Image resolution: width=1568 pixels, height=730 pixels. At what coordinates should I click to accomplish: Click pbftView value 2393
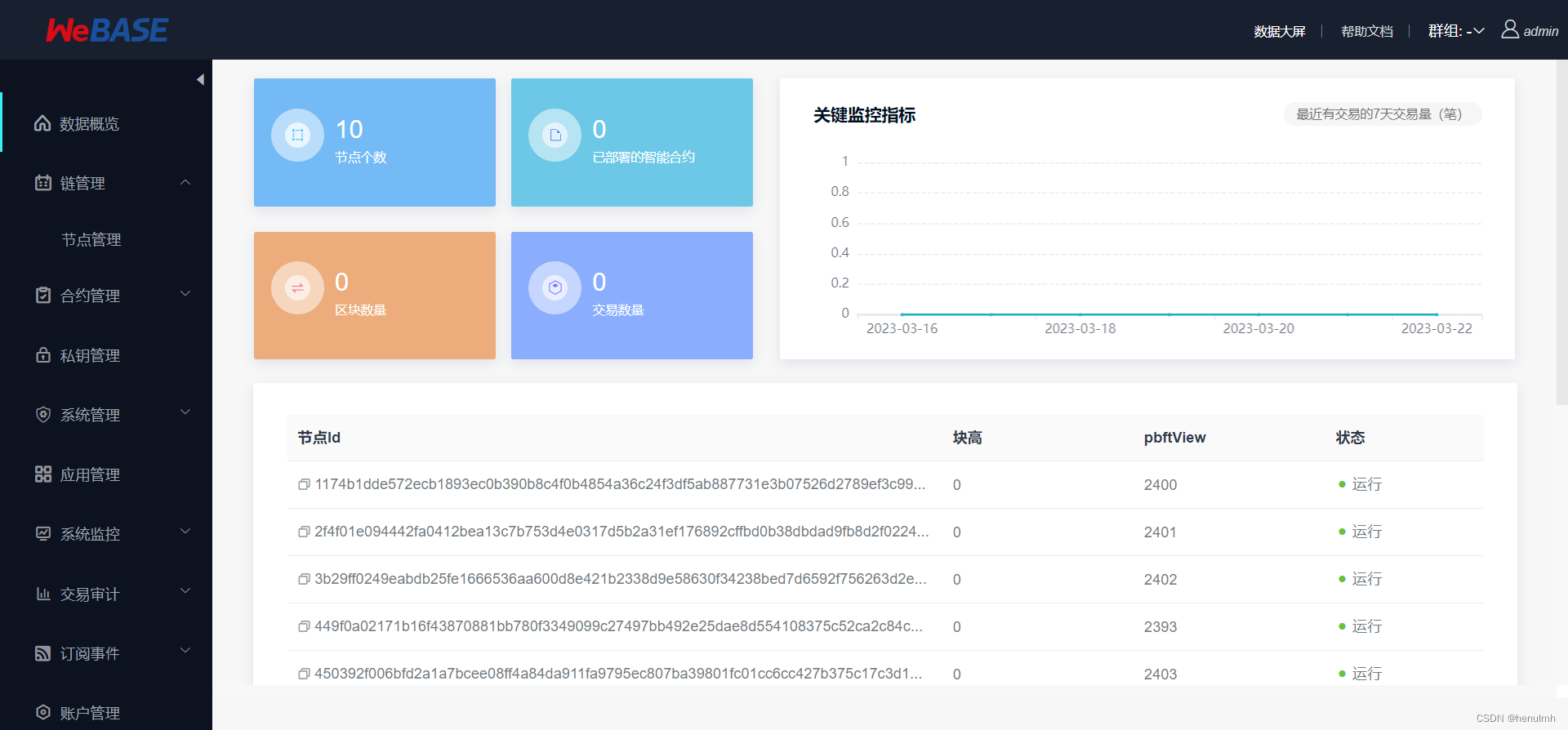pyautogui.click(x=1160, y=627)
